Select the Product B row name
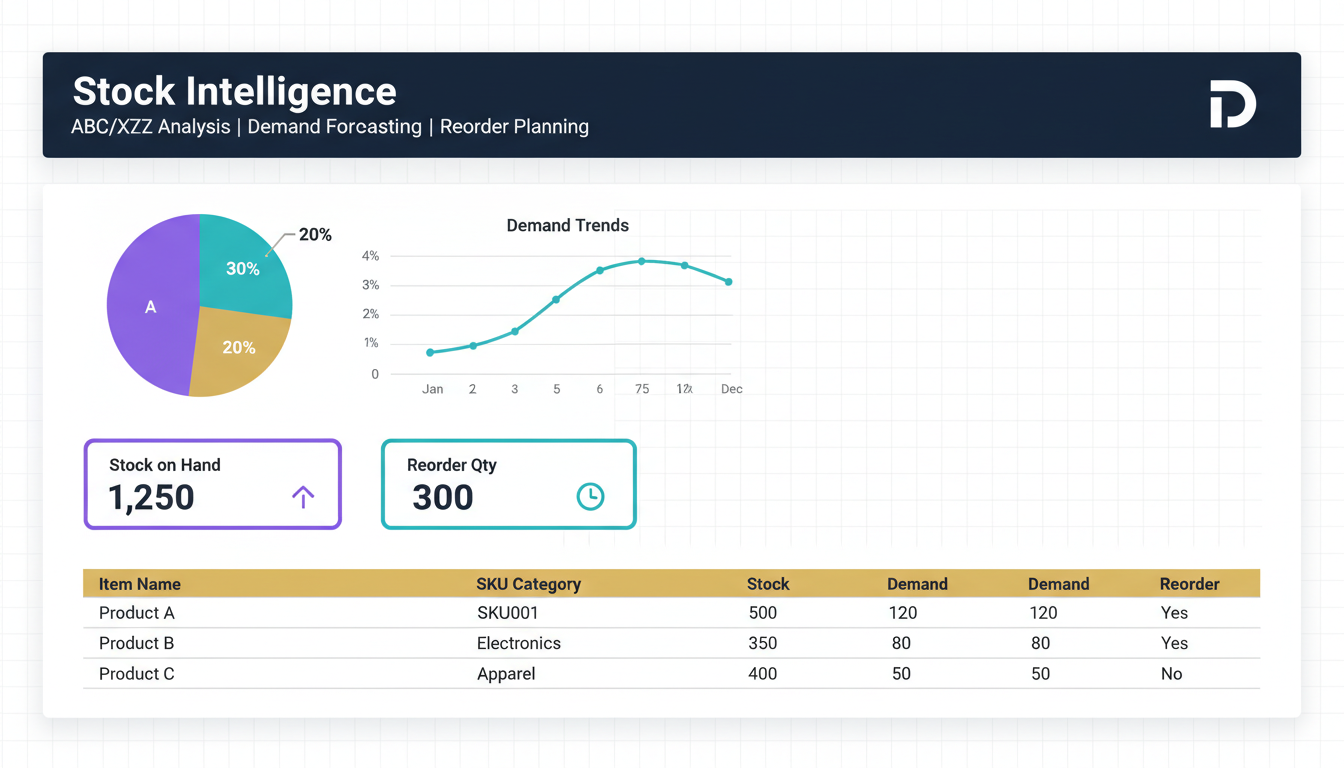The image size is (1344, 768). point(136,643)
